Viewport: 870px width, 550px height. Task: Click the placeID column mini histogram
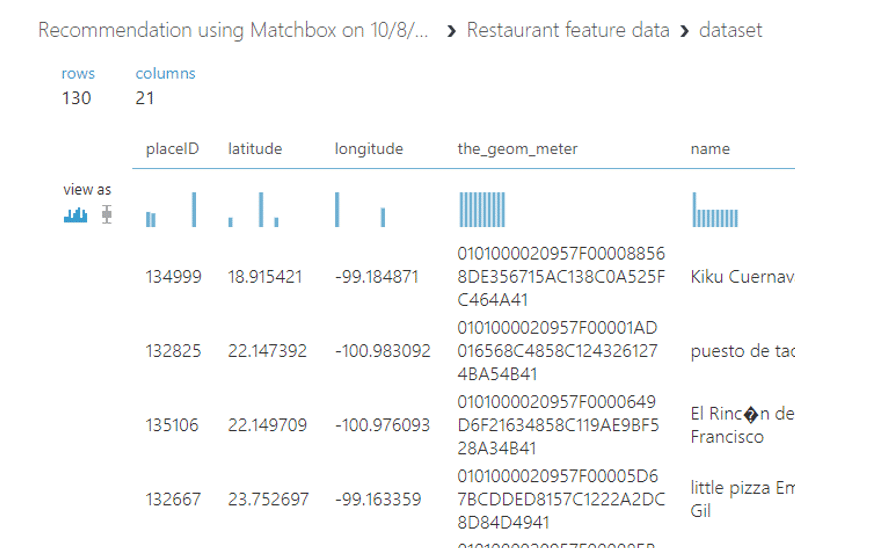[171, 210]
